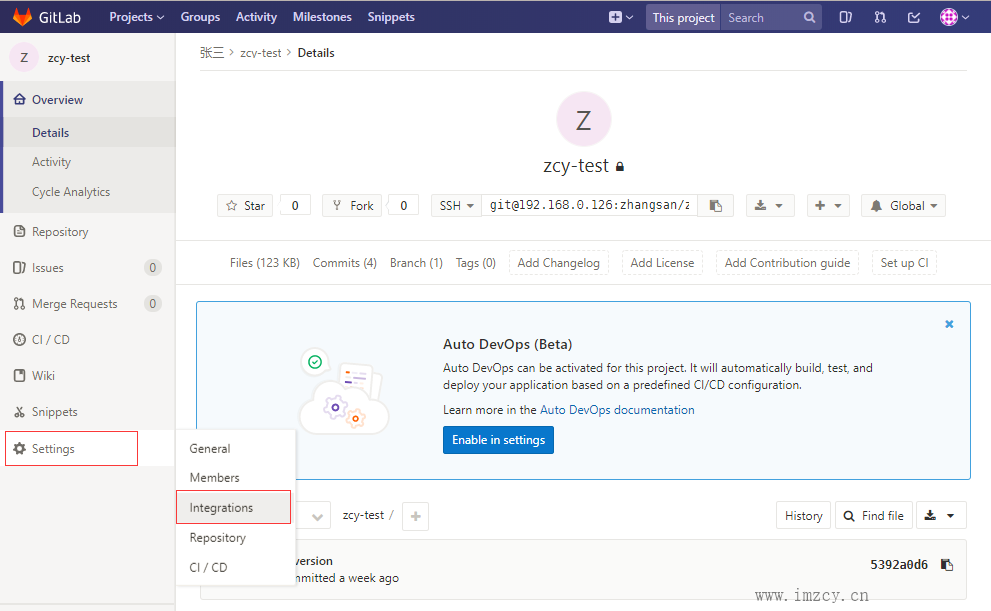Open the user avatar dropdown menu

[954, 17]
